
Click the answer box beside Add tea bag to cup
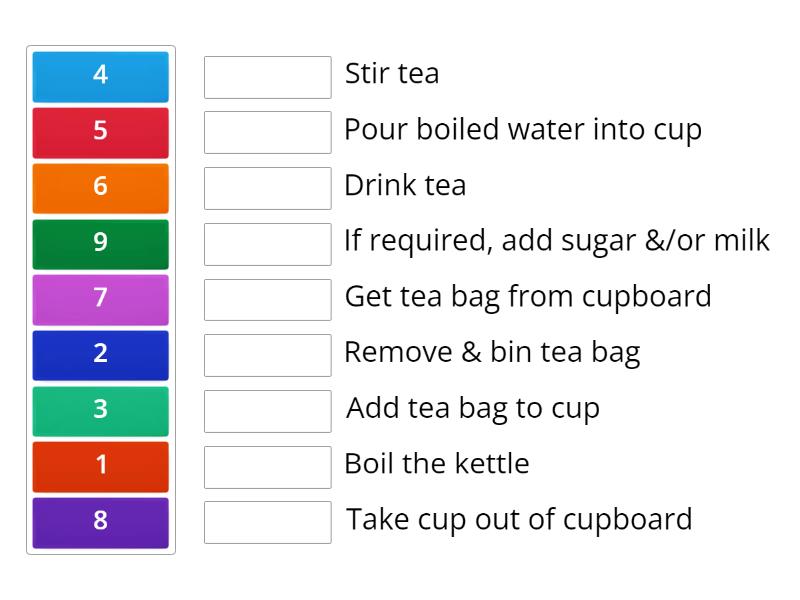point(267,410)
